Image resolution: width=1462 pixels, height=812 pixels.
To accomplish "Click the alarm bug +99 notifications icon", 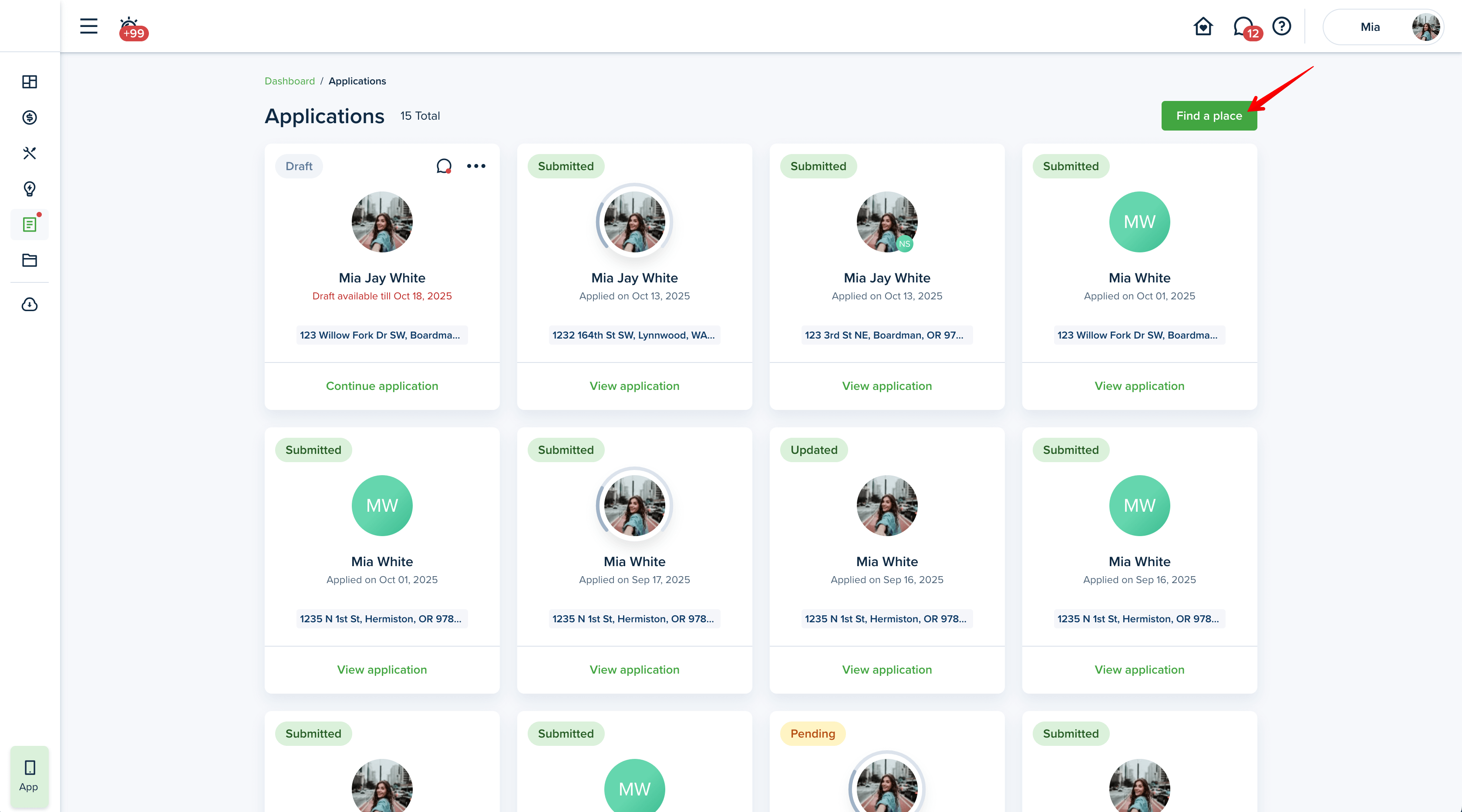I will (x=131, y=27).
